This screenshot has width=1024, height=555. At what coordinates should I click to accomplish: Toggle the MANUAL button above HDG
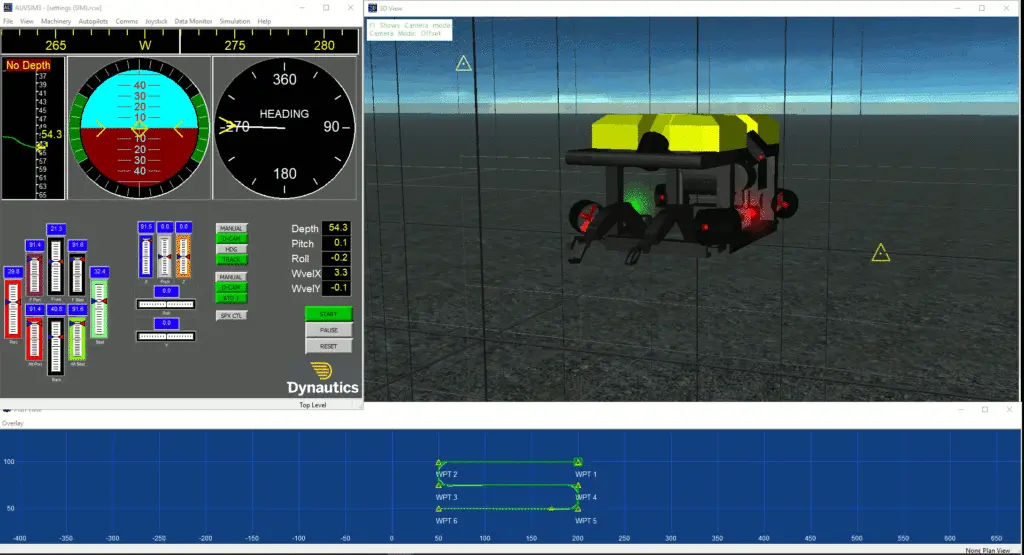pos(231,229)
